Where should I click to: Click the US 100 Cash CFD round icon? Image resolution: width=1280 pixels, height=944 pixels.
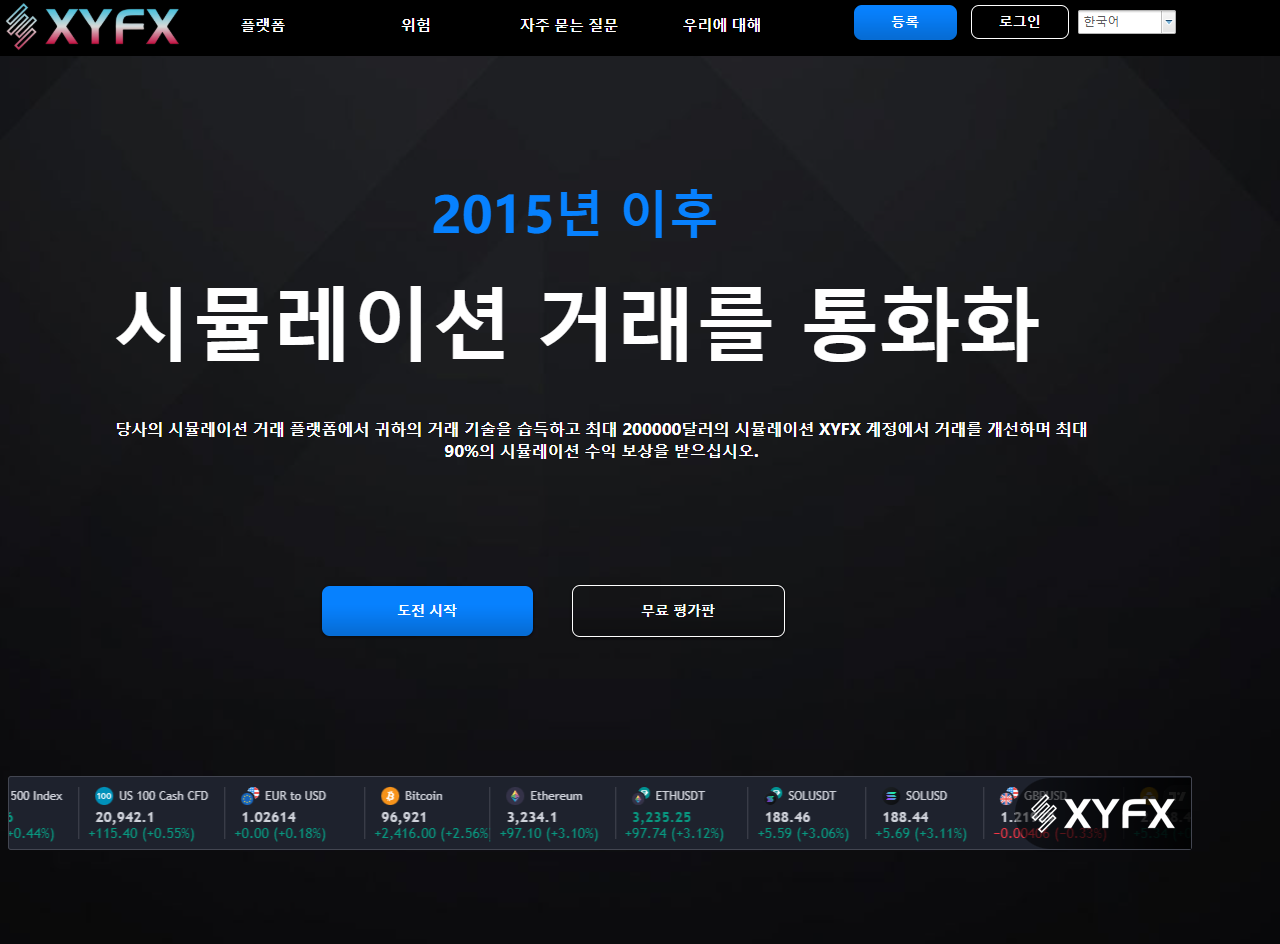click(104, 796)
